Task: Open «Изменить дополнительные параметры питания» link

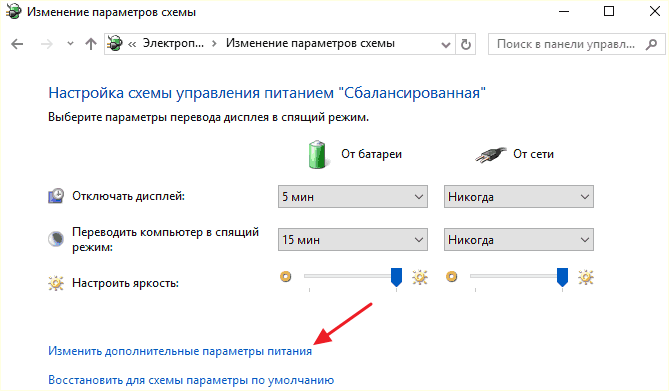Action: click(180, 351)
